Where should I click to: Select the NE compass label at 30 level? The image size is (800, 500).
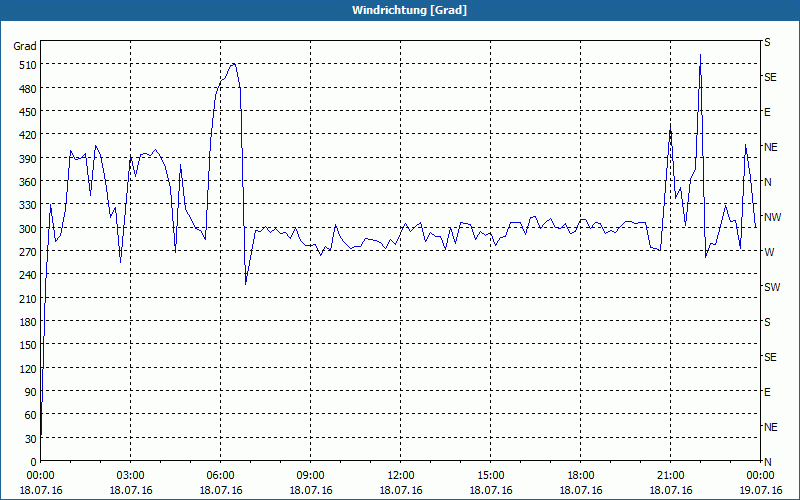[770, 427]
